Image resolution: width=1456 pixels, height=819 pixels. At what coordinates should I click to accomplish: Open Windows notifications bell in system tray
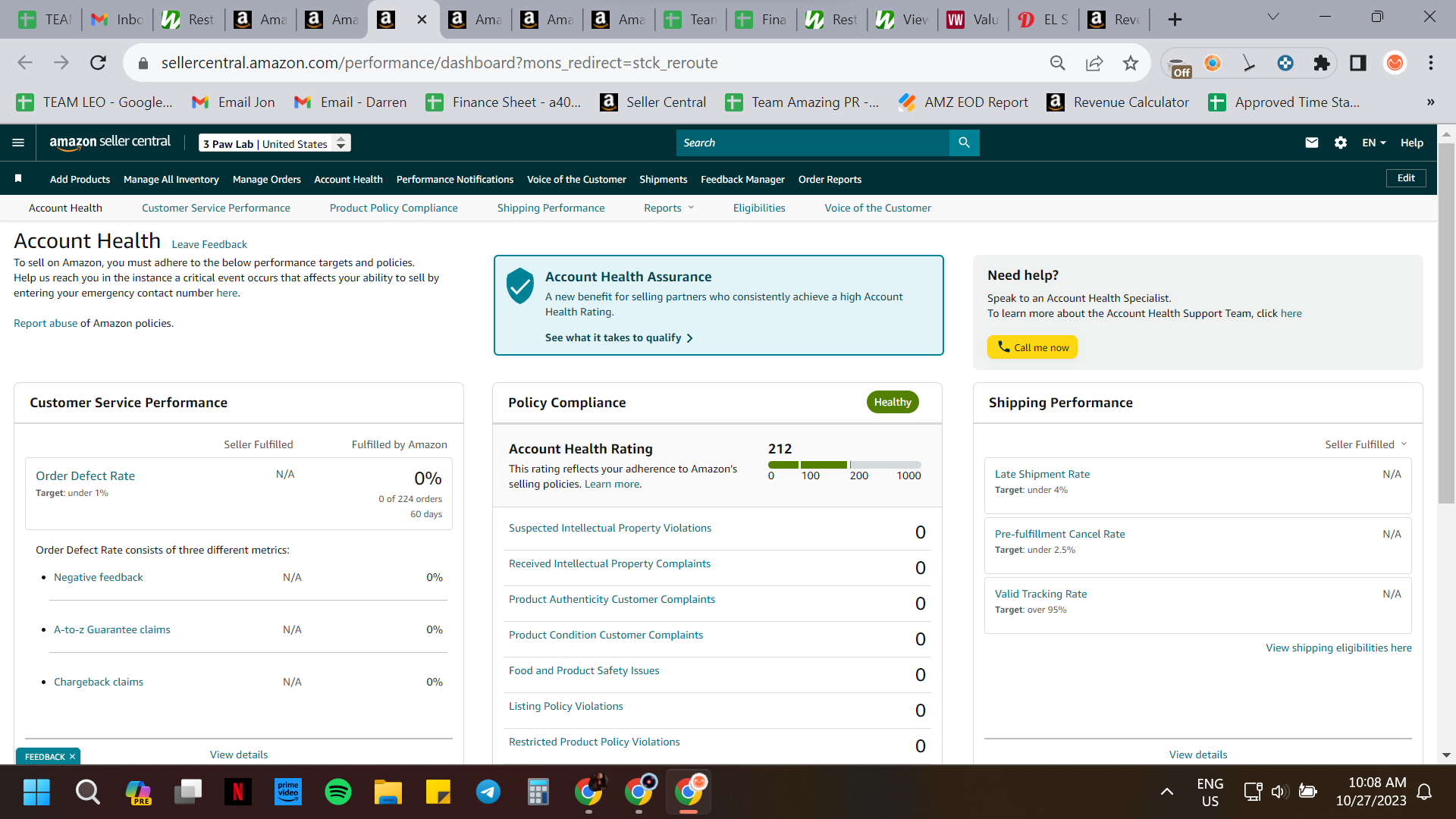coord(1424,792)
